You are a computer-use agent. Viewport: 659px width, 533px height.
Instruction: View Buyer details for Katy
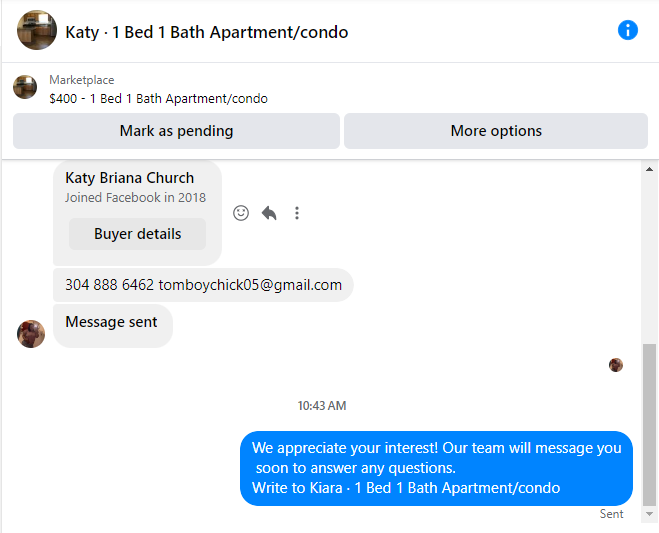tap(137, 234)
